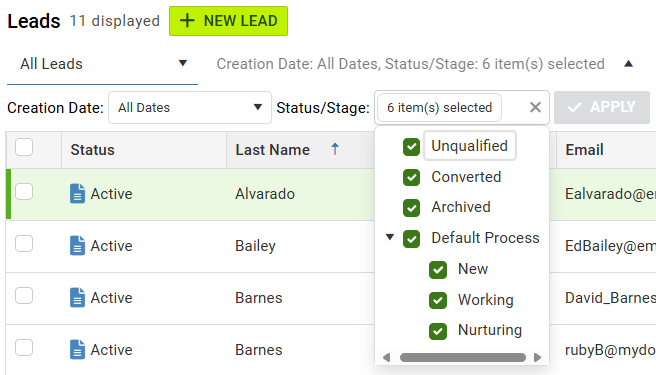
Task: Click the Working option label
Action: pos(485,300)
